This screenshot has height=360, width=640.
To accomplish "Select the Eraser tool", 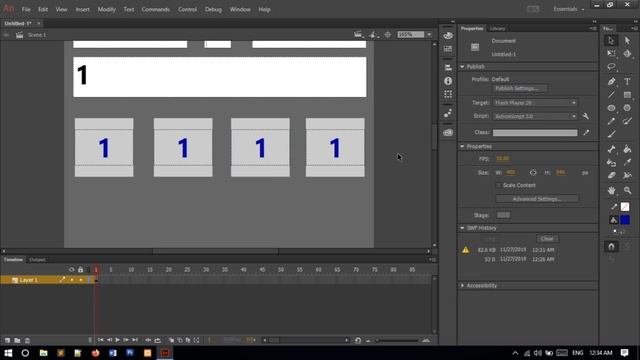I will tap(611, 176).
